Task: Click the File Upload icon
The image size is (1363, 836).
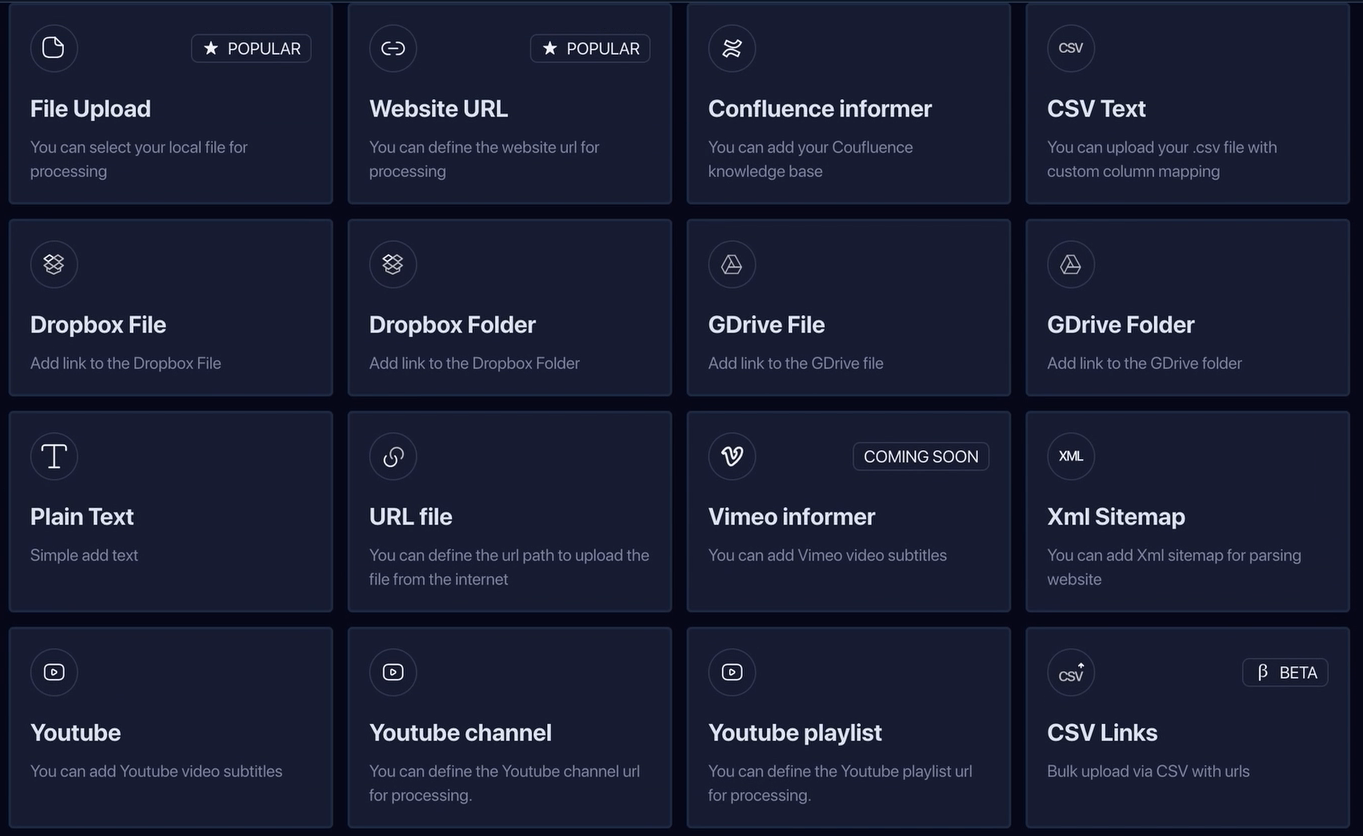Action: point(54,48)
